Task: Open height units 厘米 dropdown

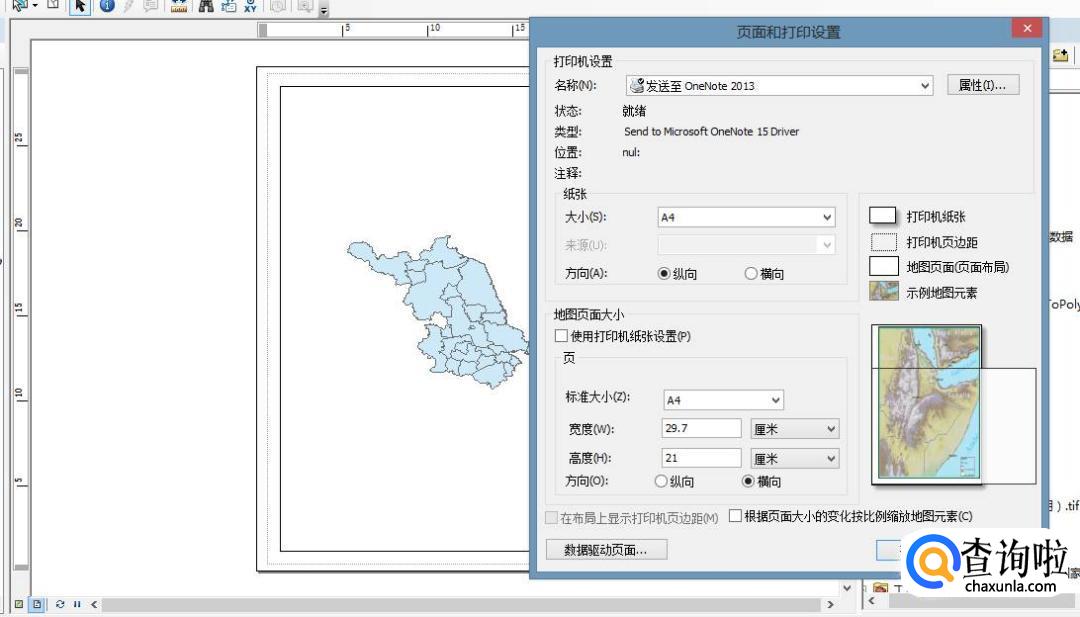Action: coord(795,459)
